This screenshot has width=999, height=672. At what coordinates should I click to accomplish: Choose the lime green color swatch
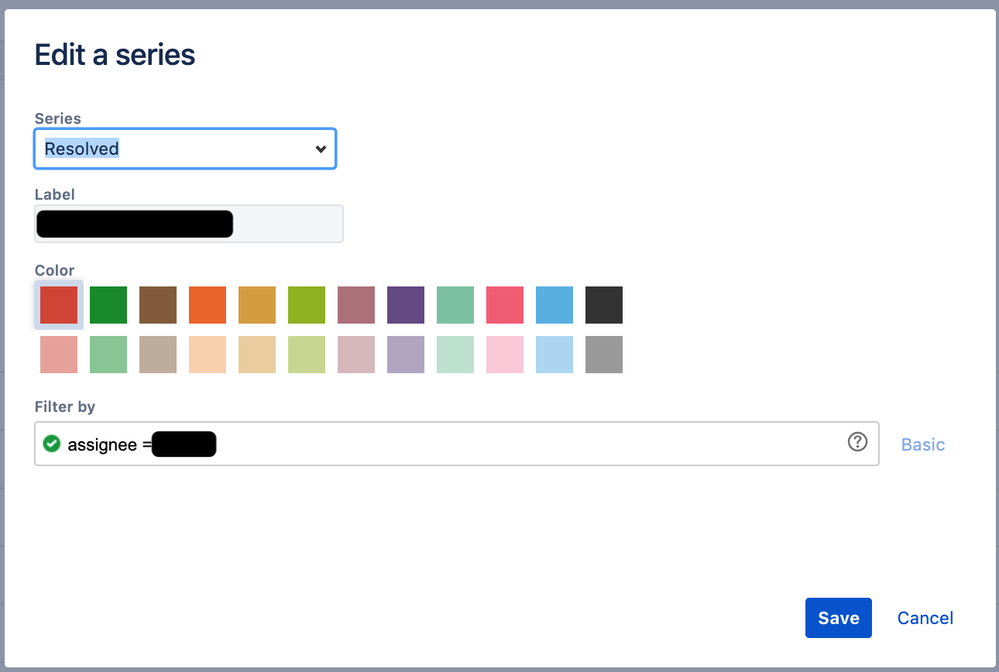click(306, 305)
